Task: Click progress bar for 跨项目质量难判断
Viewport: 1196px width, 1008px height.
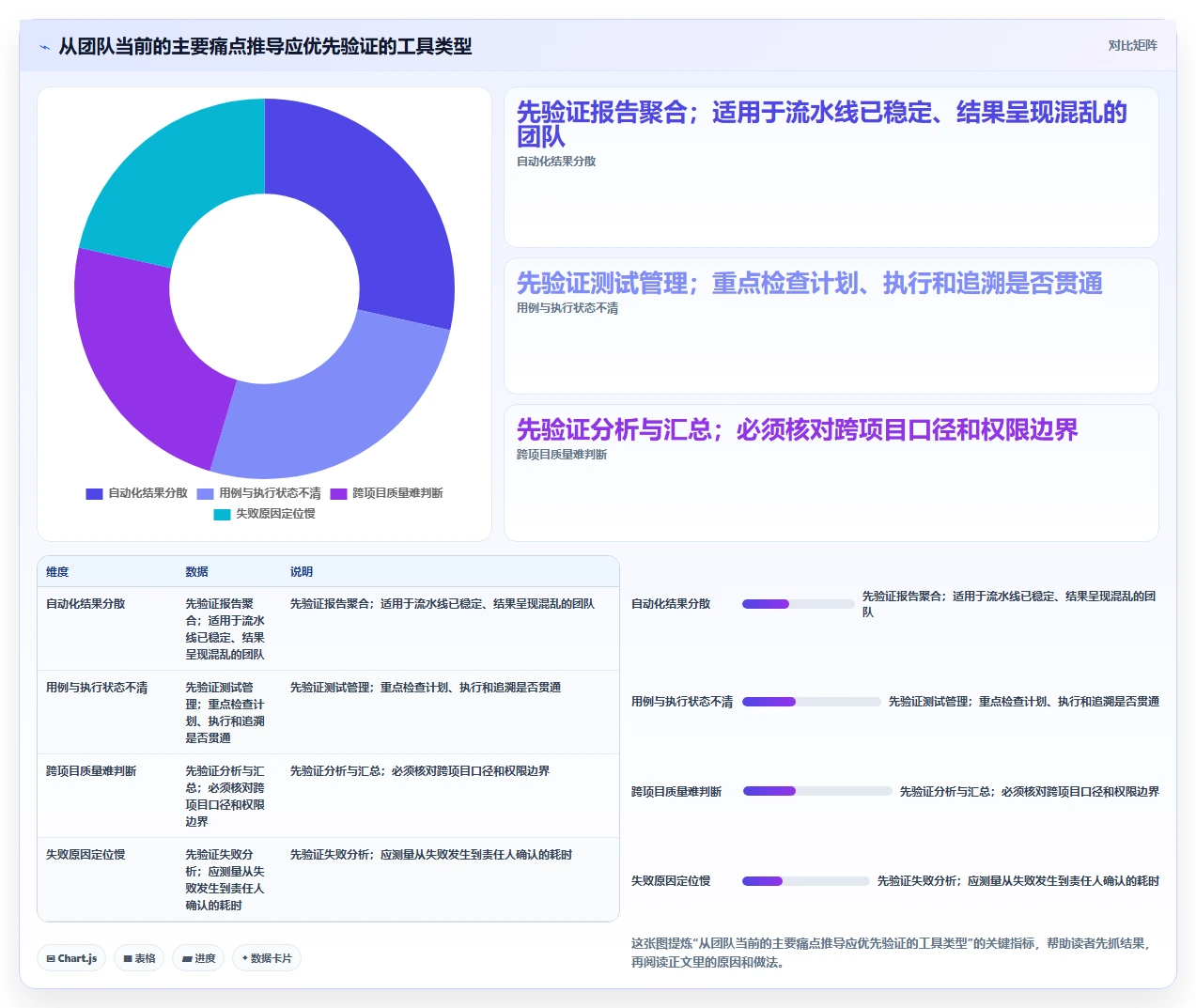Action: click(817, 791)
